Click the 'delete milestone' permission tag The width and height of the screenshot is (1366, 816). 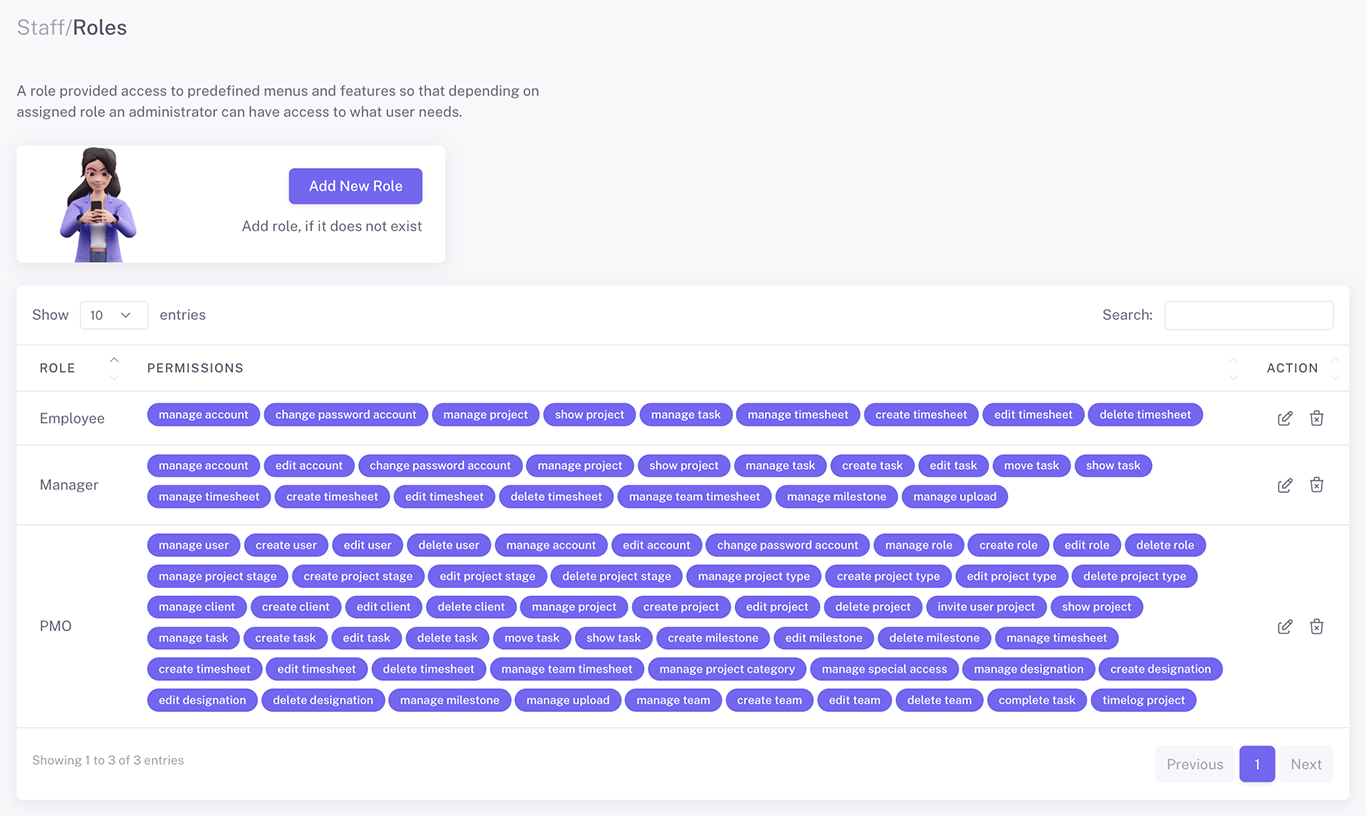(x=934, y=638)
